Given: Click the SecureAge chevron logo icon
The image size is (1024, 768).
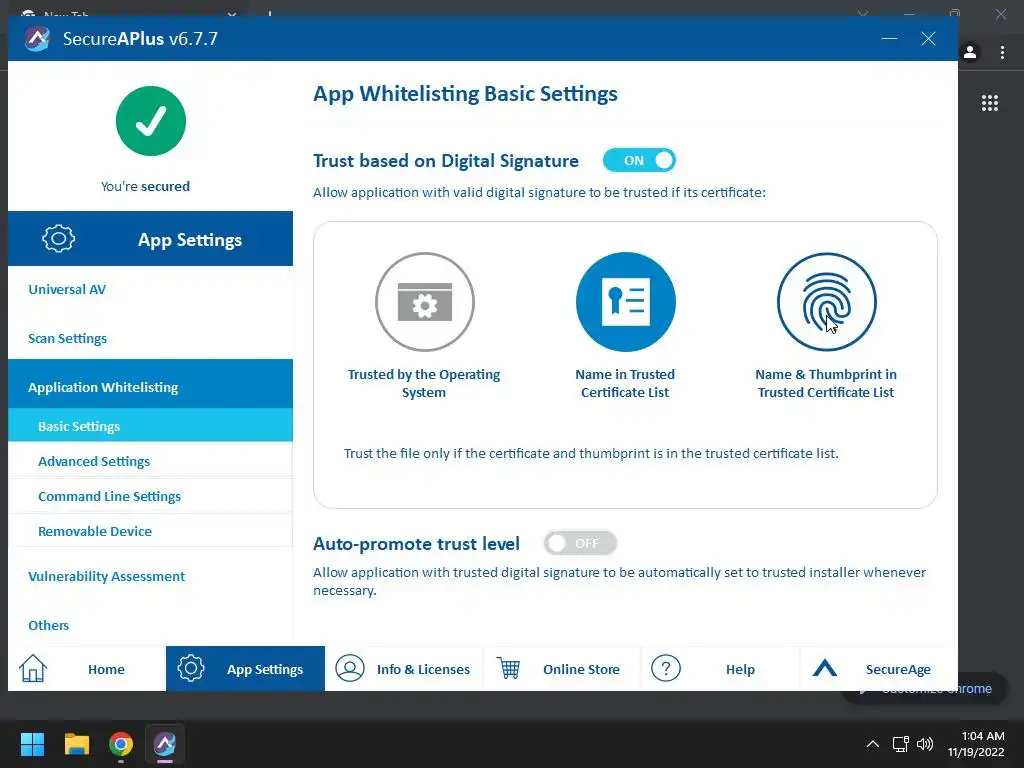Looking at the screenshot, I should tap(825, 667).
